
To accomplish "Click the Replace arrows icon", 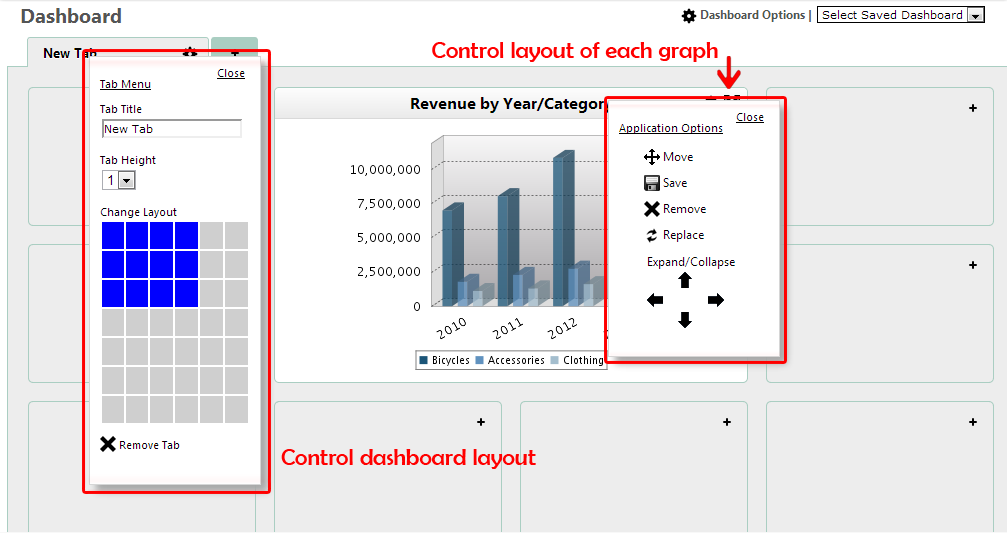I will (x=651, y=235).
